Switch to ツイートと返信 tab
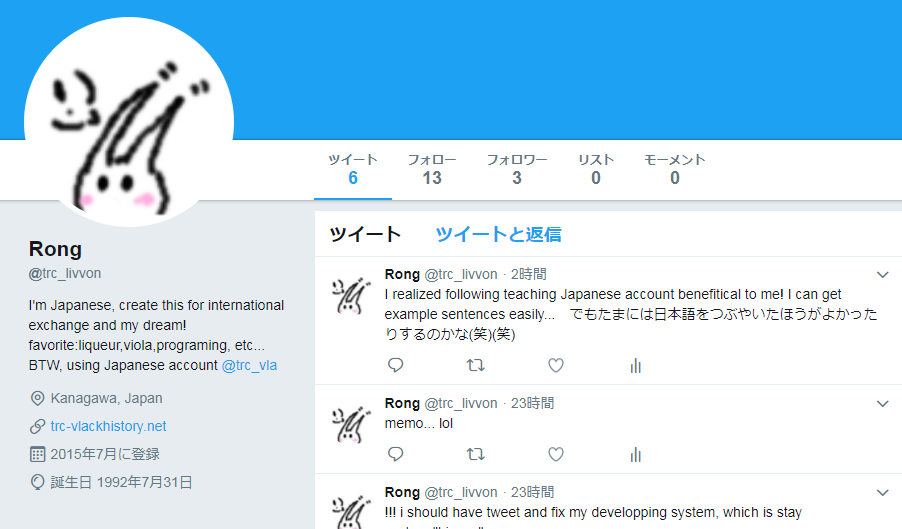 [x=498, y=234]
